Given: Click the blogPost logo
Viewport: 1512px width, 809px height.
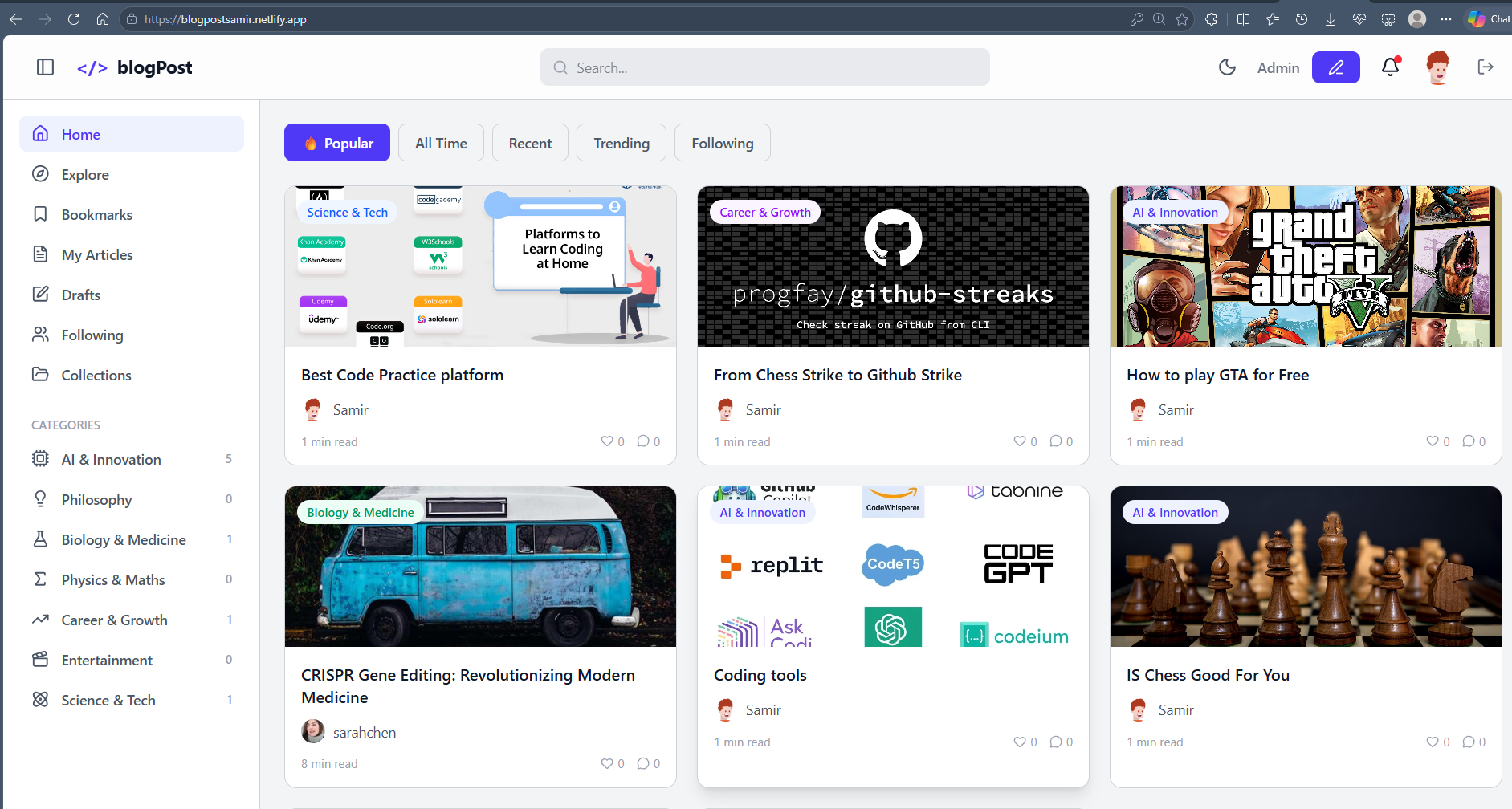Looking at the screenshot, I should [135, 67].
